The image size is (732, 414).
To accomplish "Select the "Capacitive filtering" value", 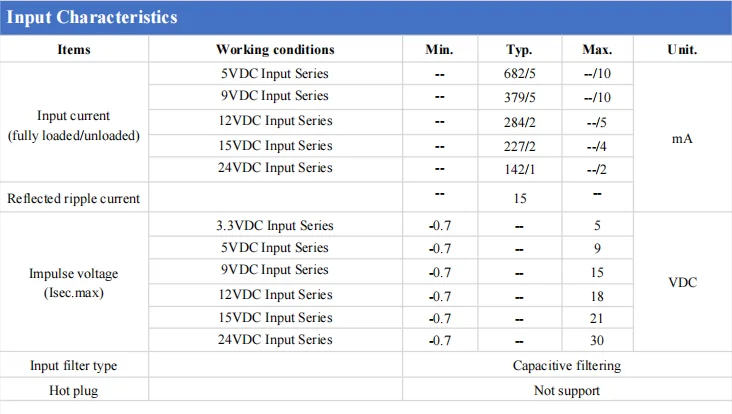I will [x=567, y=366].
